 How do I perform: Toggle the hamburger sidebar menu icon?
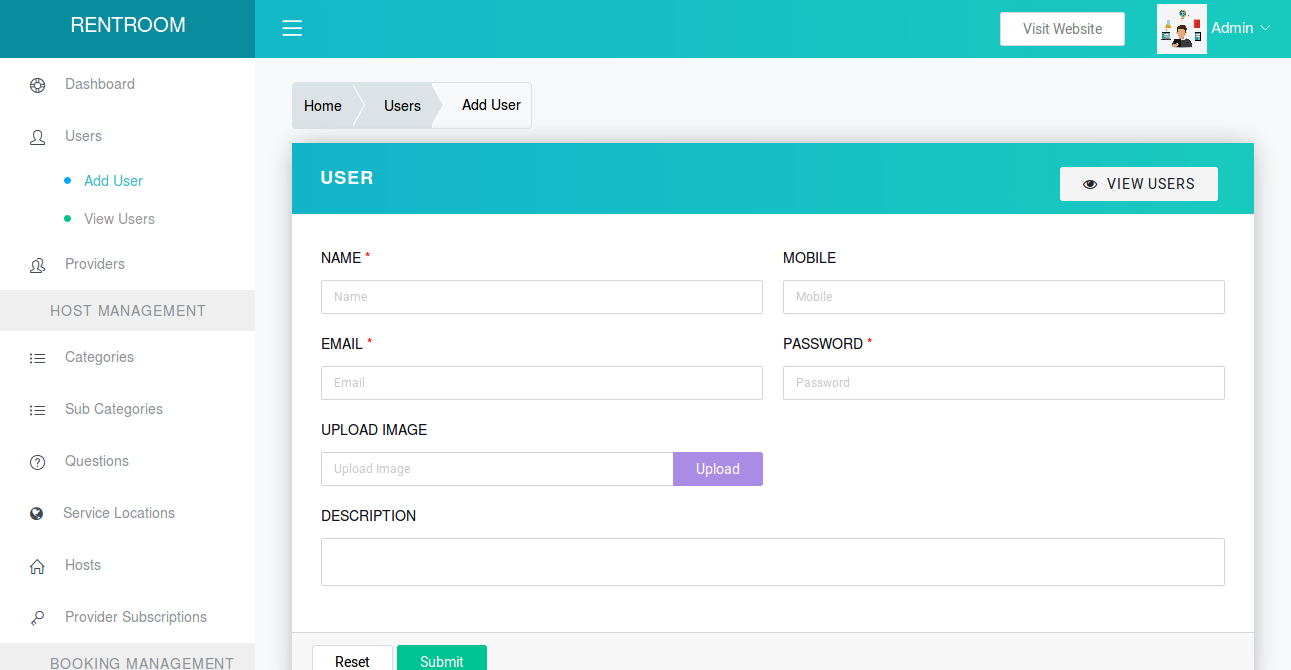(x=292, y=28)
